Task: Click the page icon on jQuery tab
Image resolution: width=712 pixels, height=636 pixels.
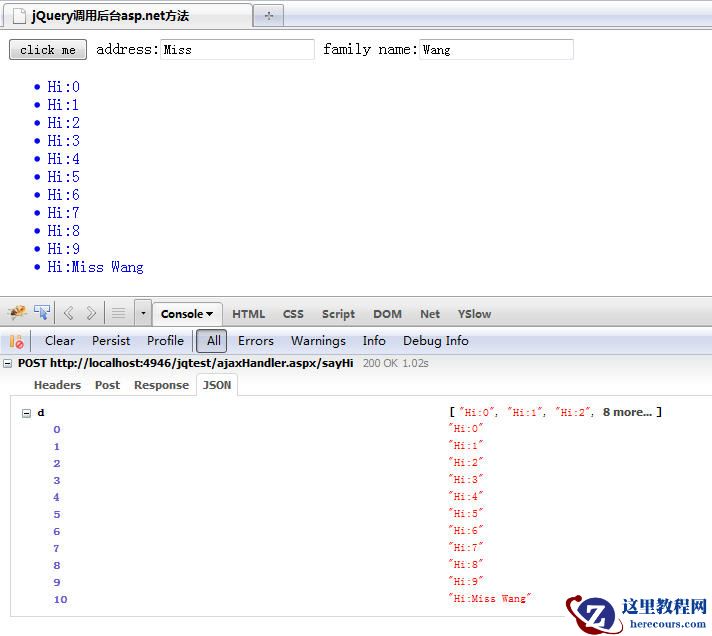Action: click(19, 16)
